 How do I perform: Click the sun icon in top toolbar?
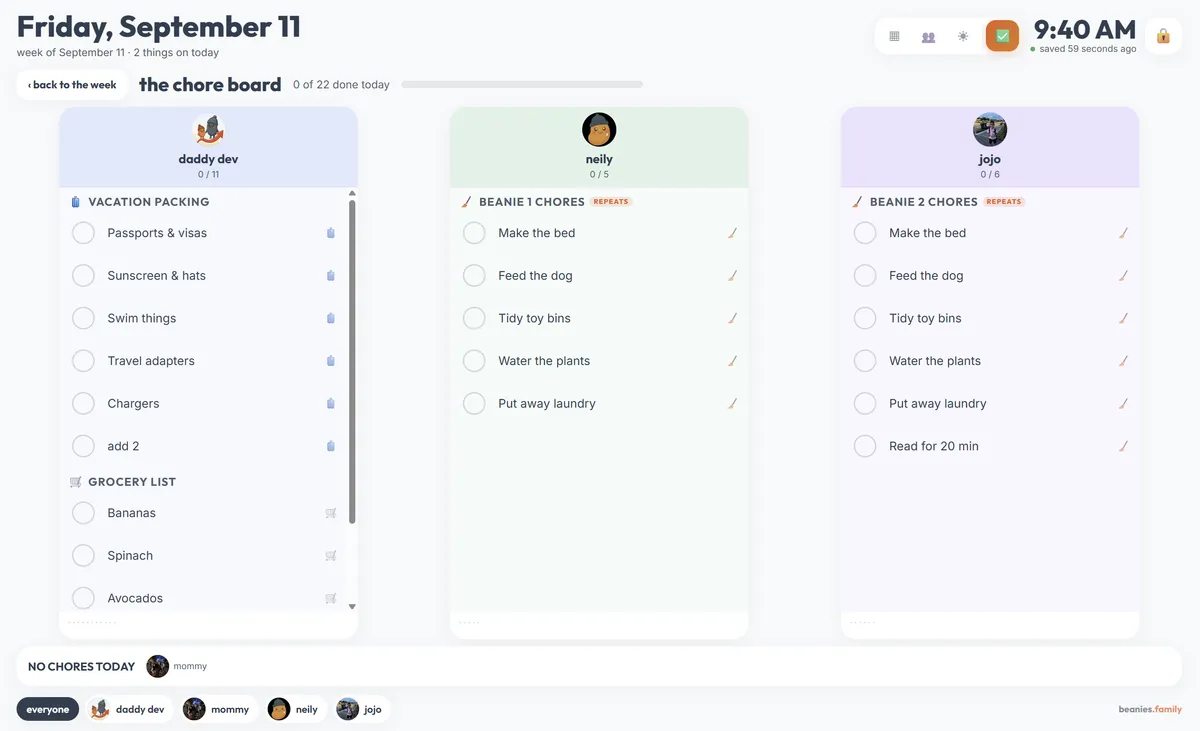(963, 36)
